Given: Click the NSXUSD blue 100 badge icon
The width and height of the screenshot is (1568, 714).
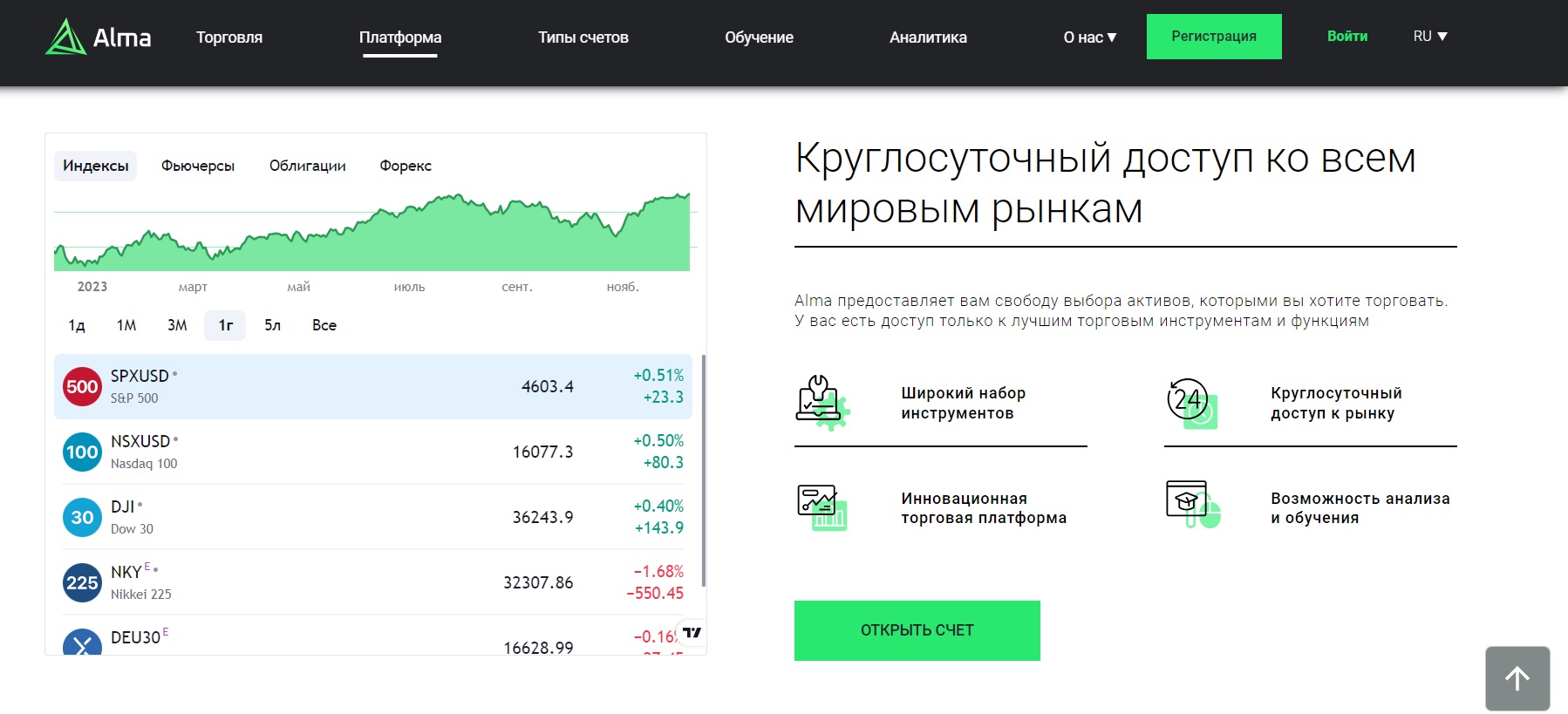Looking at the screenshot, I should tap(83, 452).
